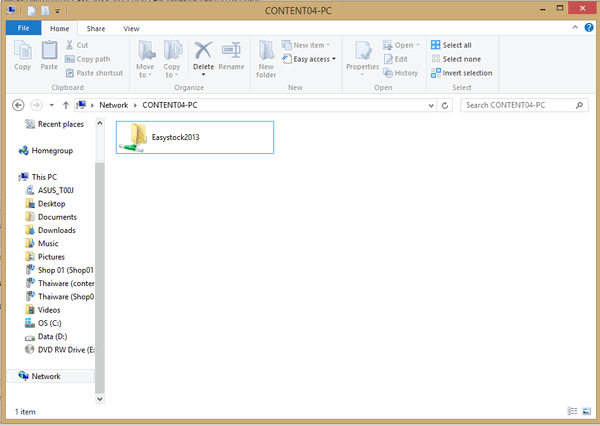The width and height of the screenshot is (600, 426).
Task: Open quick access toolbar customize arrow
Action: click(x=57, y=11)
